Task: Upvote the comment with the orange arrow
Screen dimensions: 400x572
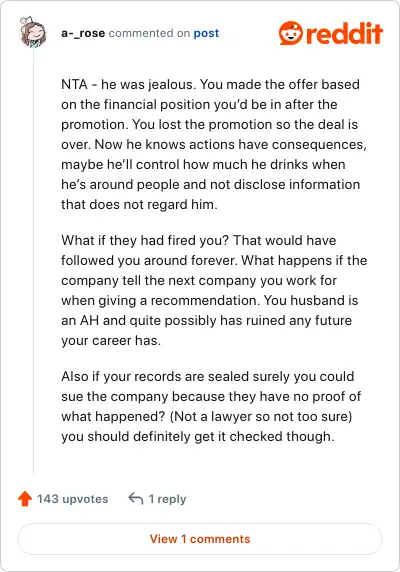Action: 25,499
